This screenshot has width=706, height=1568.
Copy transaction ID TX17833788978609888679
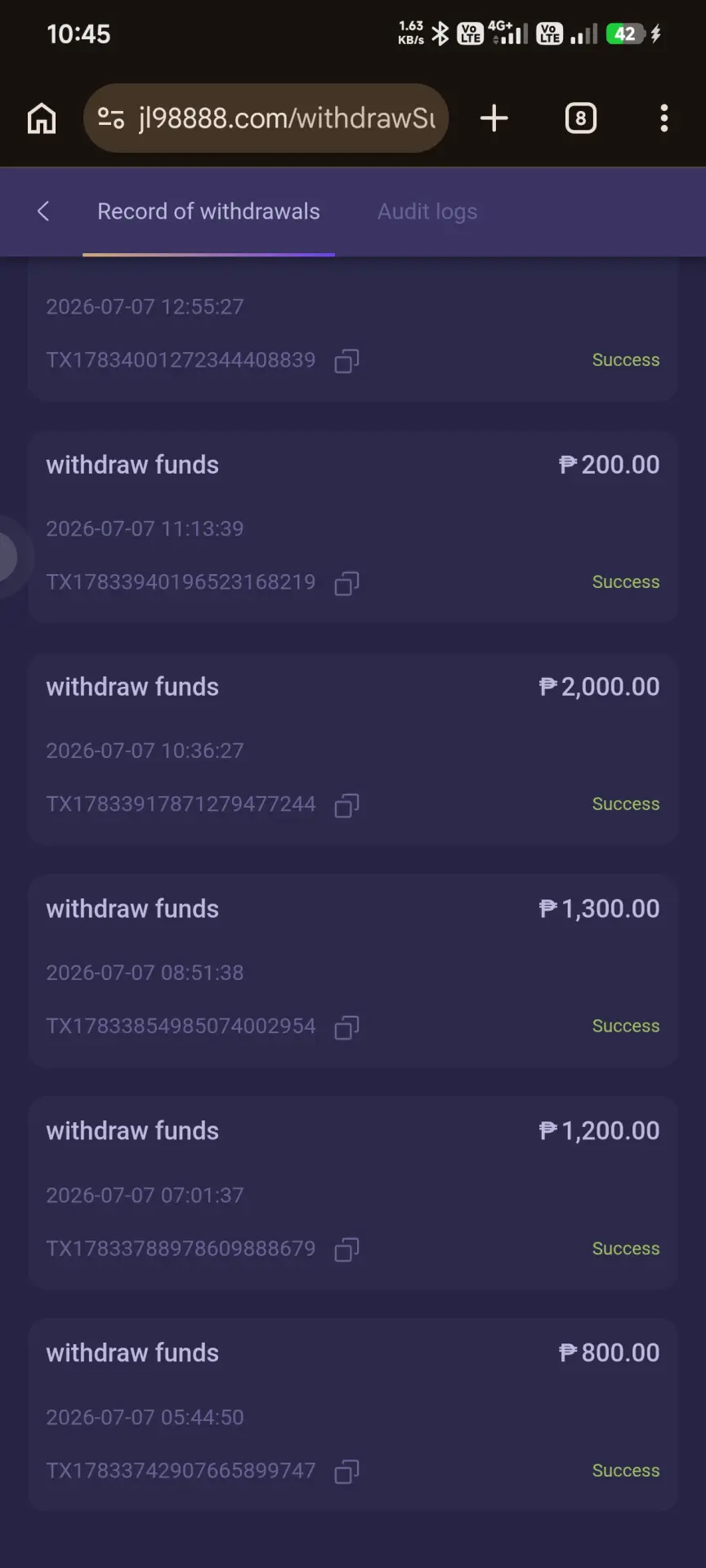(346, 1249)
